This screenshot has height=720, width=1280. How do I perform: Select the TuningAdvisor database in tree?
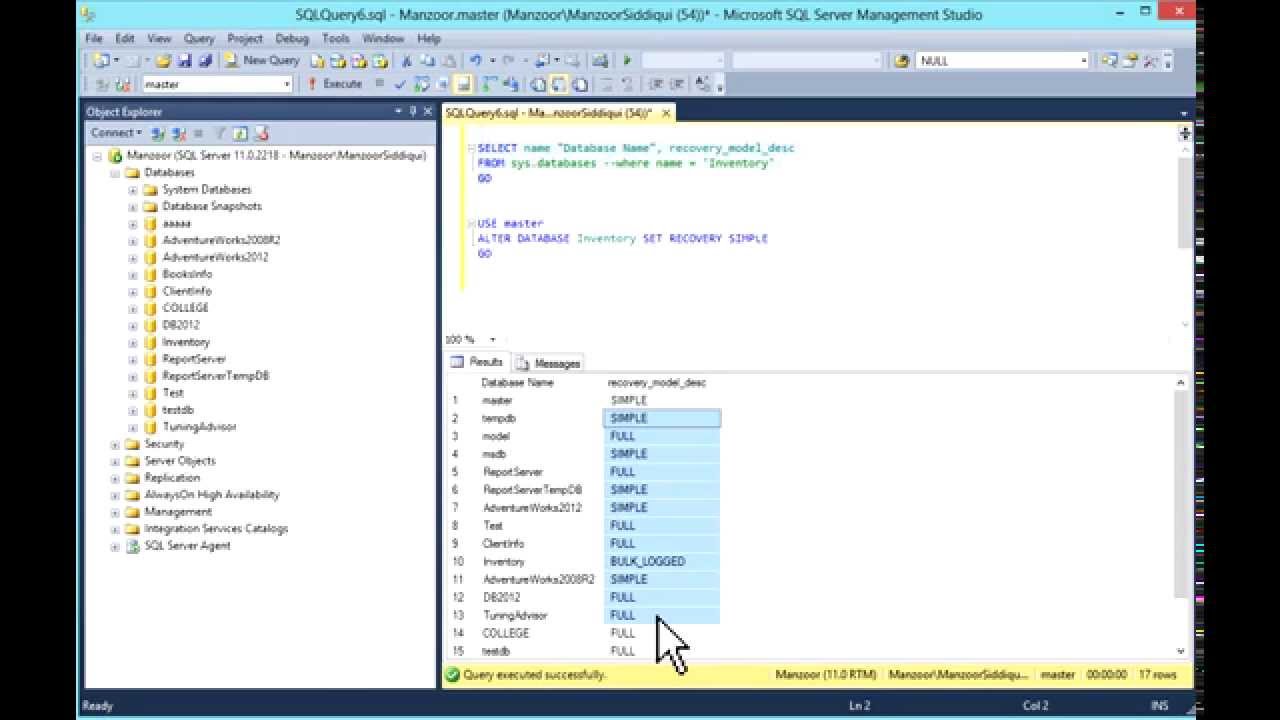coord(199,427)
